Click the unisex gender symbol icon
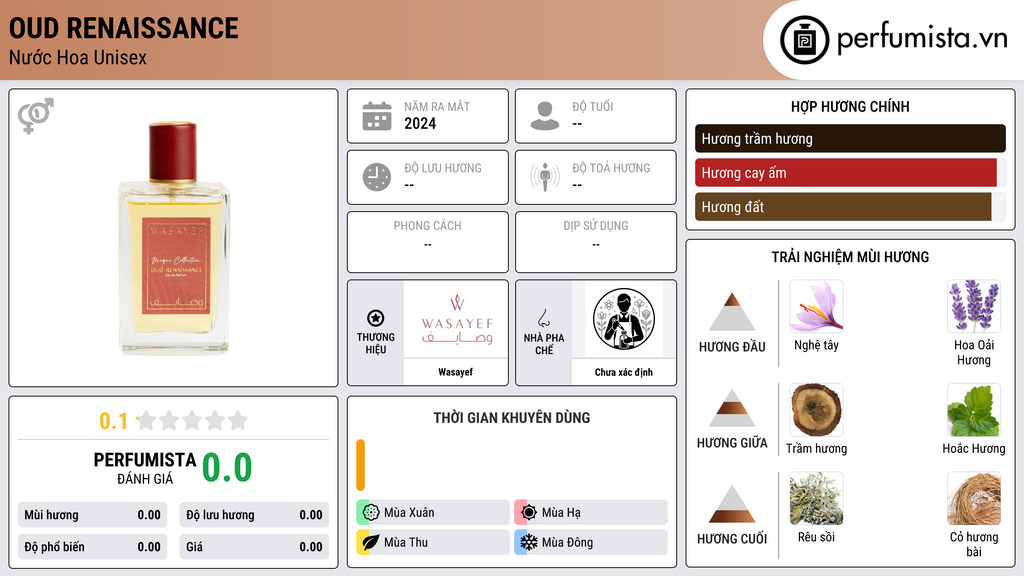This screenshot has height=576, width=1024. click(36, 116)
